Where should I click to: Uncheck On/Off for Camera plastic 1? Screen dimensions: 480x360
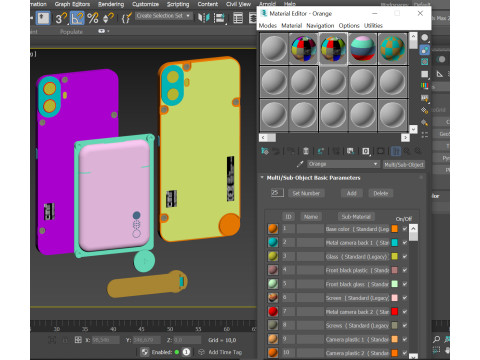[x=405, y=339]
